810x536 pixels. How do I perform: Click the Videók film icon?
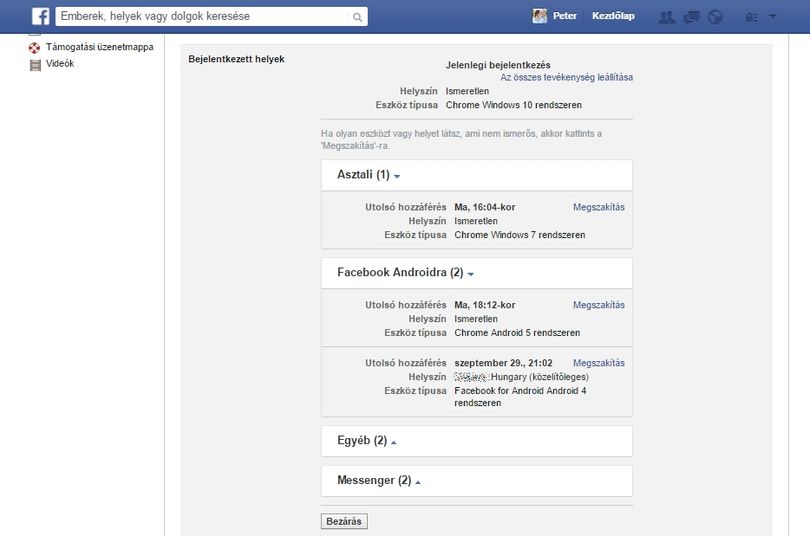click(35, 65)
